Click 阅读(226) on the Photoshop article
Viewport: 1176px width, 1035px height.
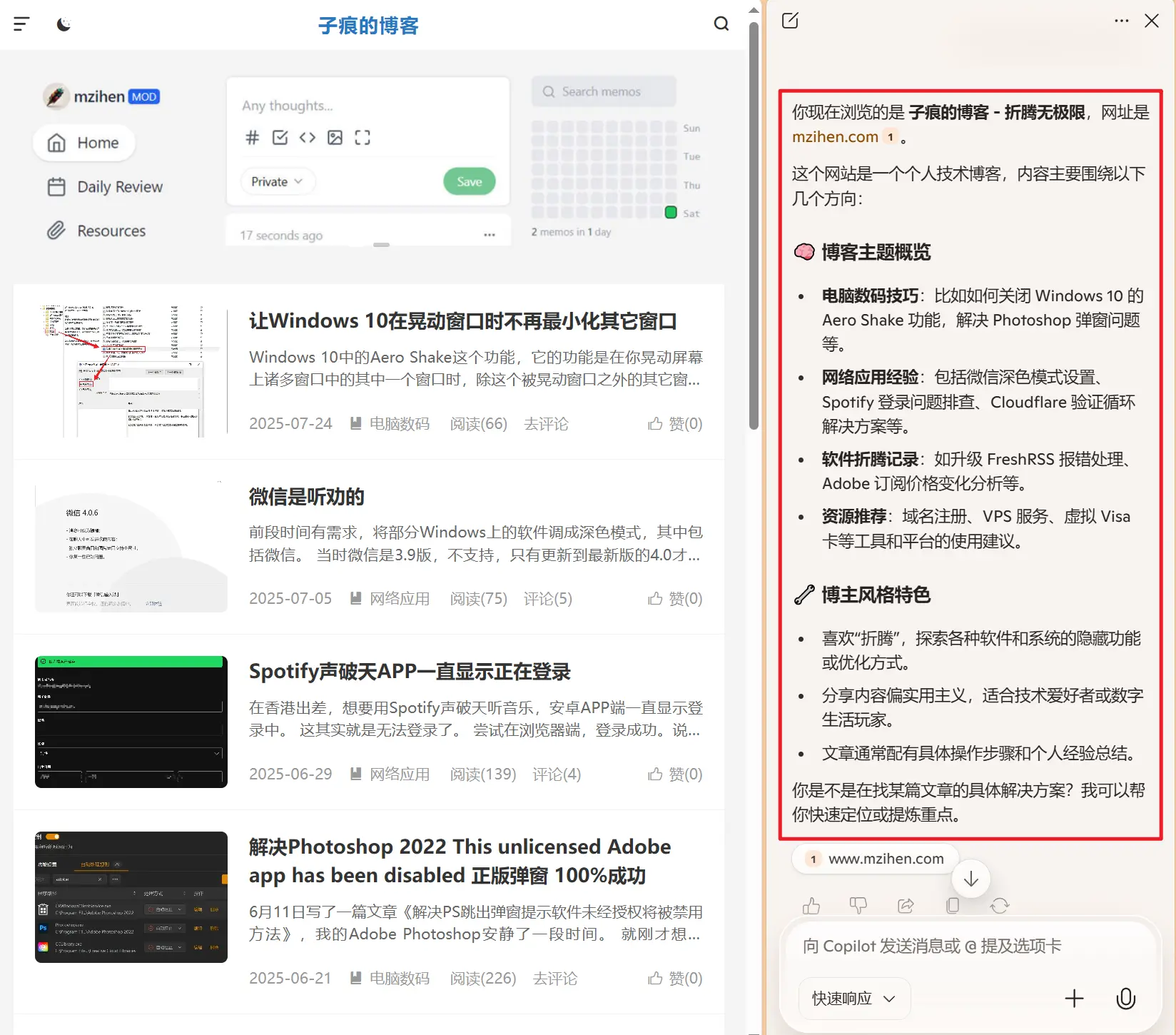point(483,979)
